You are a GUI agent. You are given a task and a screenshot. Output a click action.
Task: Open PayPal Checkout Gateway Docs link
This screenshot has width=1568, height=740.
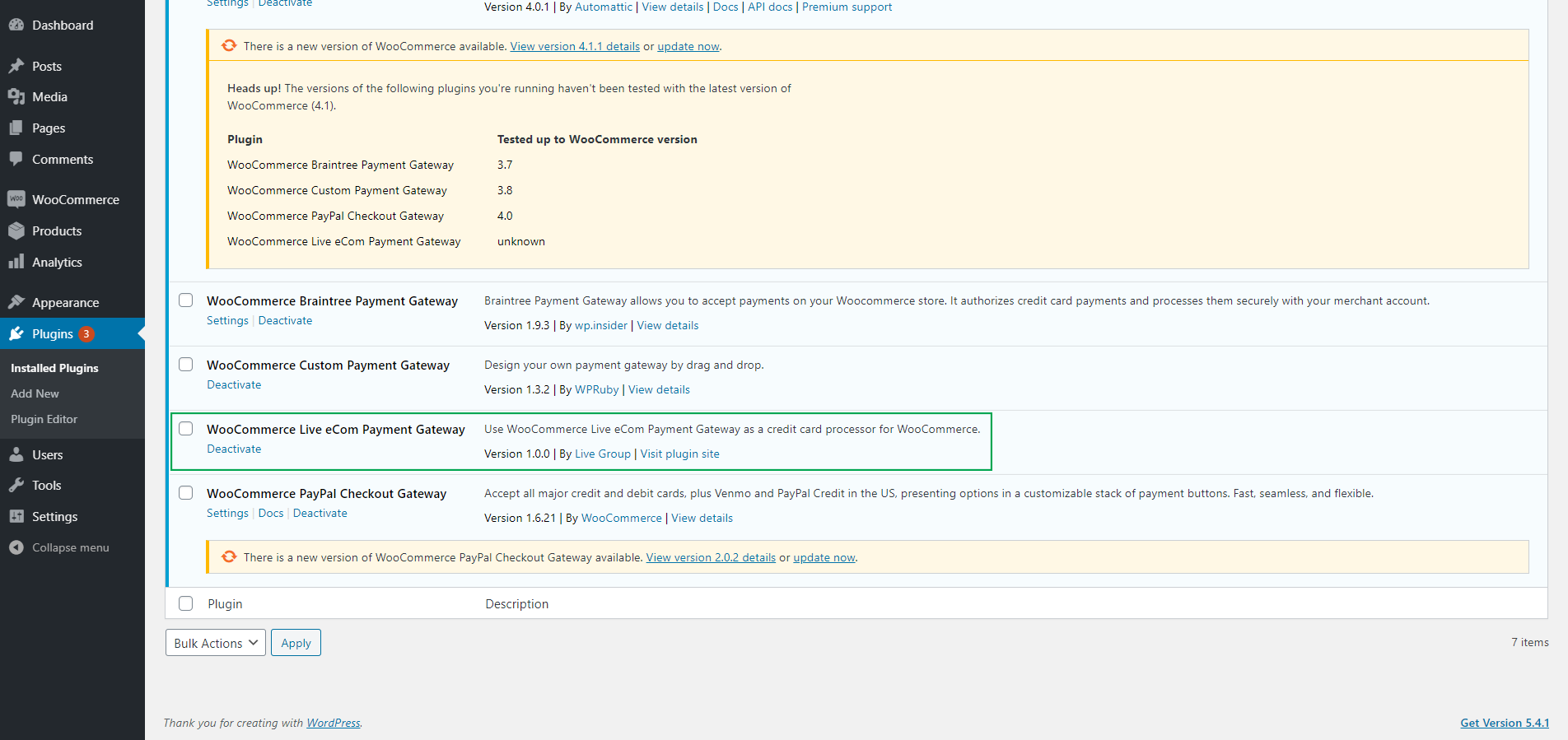(271, 513)
